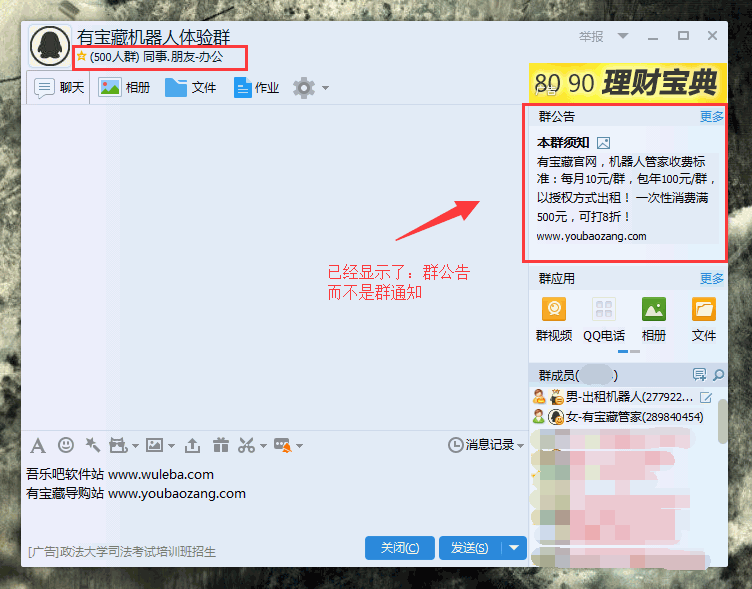Open the 文件 files tab

click(191, 88)
